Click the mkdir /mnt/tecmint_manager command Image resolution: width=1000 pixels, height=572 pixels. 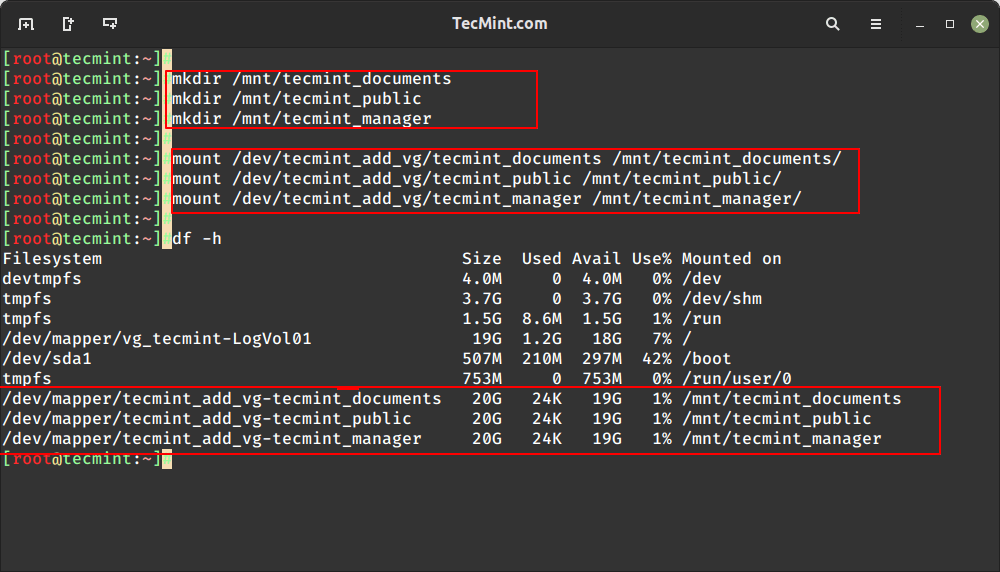[x=301, y=119]
